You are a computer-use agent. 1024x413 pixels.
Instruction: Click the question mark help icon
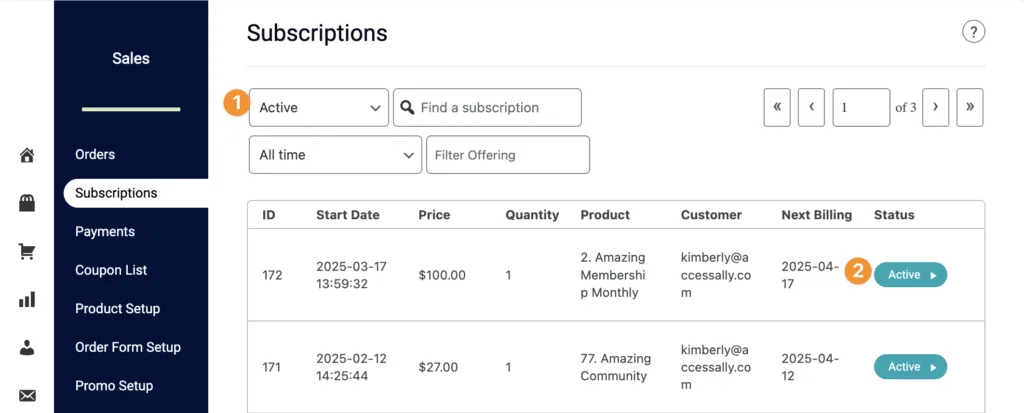[973, 32]
